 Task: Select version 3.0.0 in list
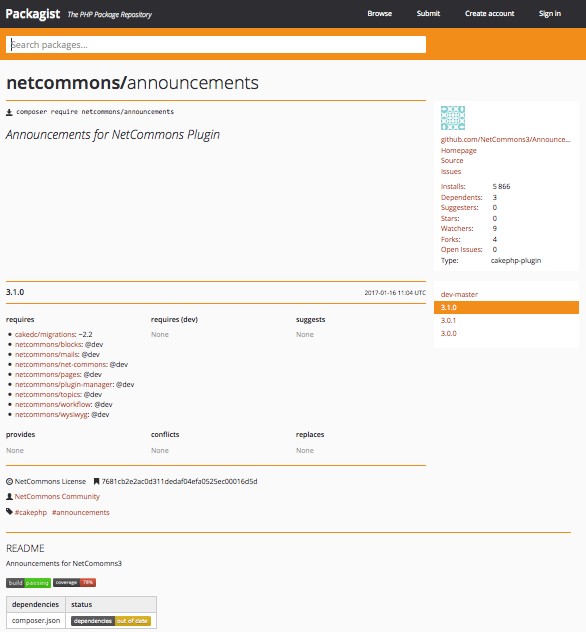point(449,333)
